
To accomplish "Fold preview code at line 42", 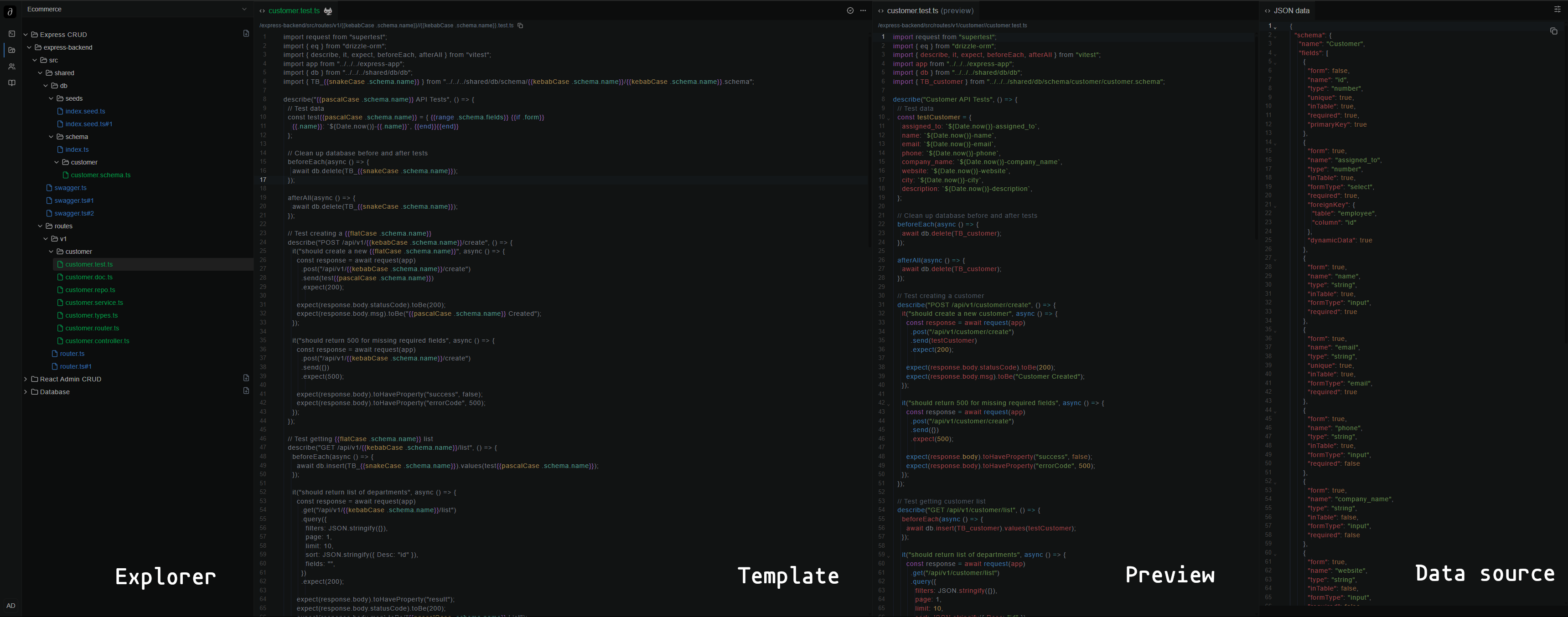I will [x=888, y=404].
